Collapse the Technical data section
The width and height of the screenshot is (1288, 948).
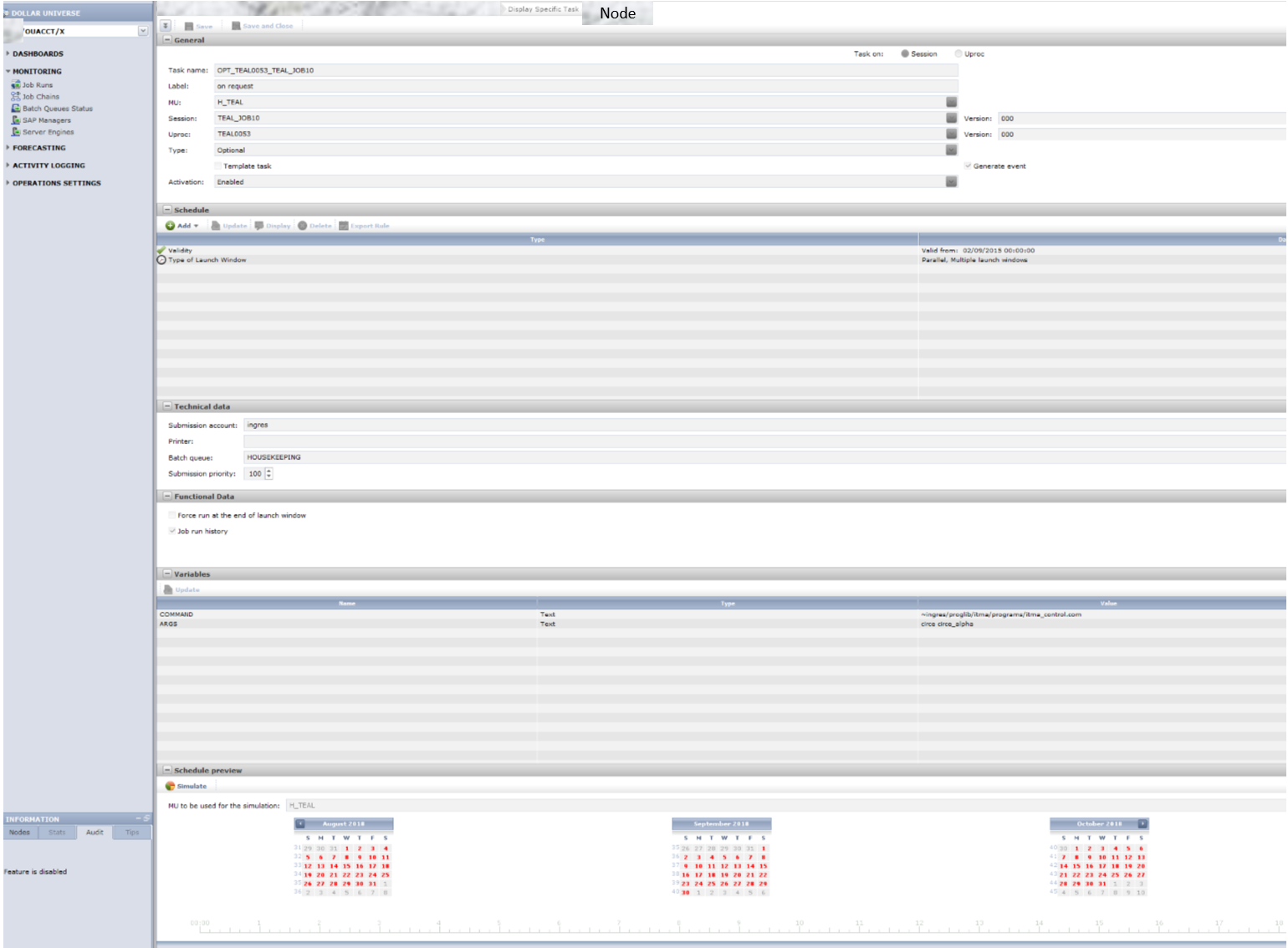(167, 406)
